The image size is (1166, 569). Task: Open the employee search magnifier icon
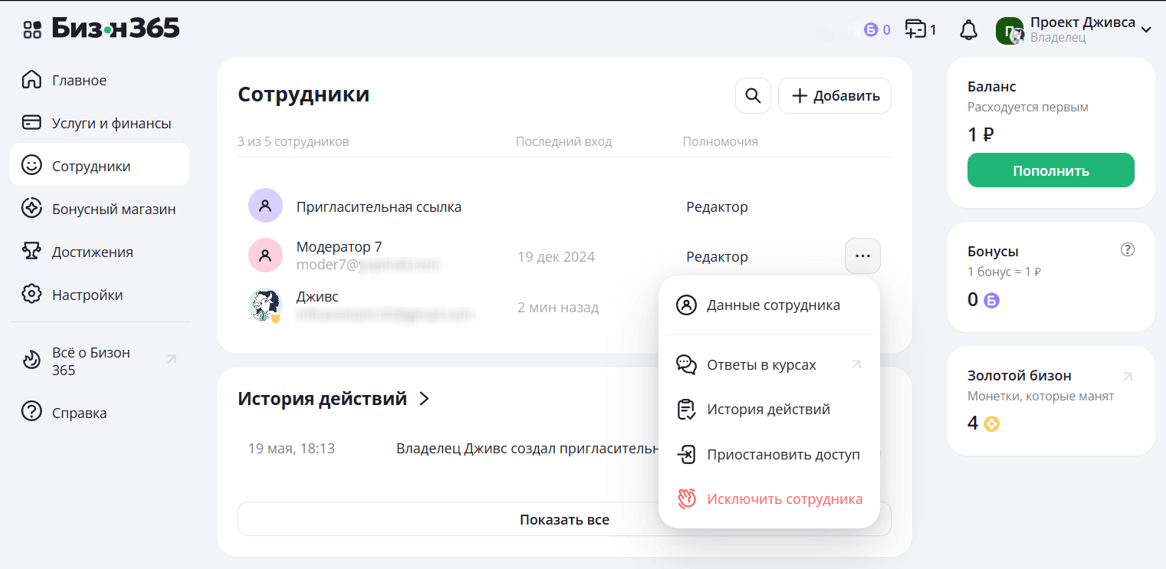753,96
